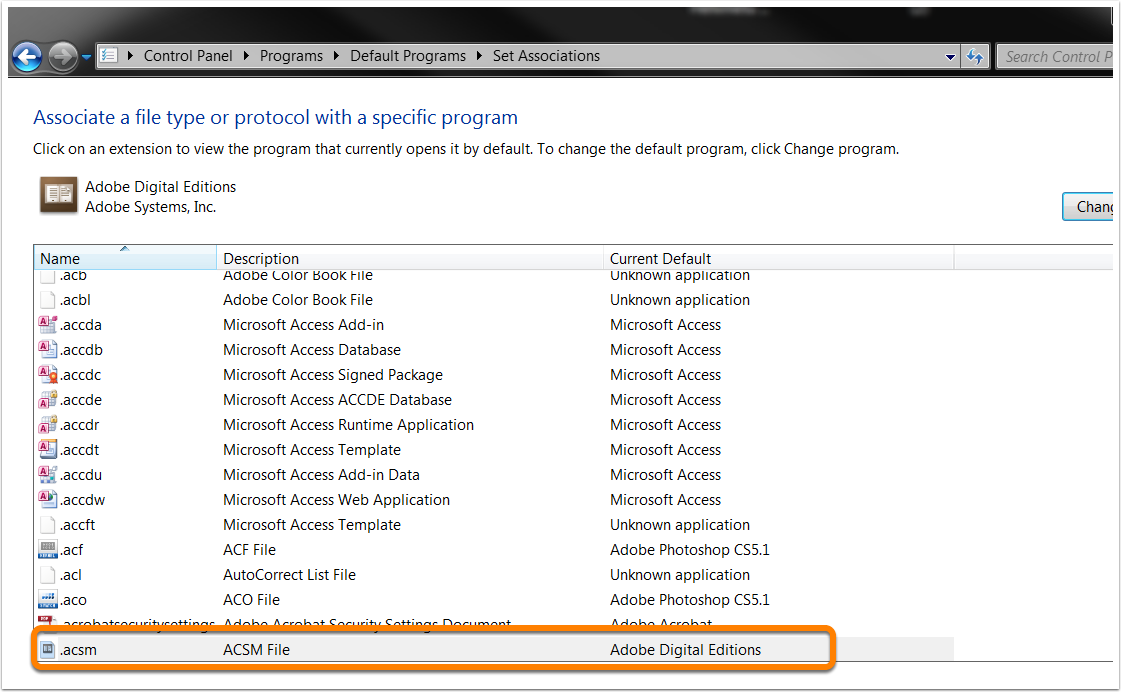Click the .accdt Access Template icon
The width and height of the screenshot is (1121, 692).
coord(47,450)
